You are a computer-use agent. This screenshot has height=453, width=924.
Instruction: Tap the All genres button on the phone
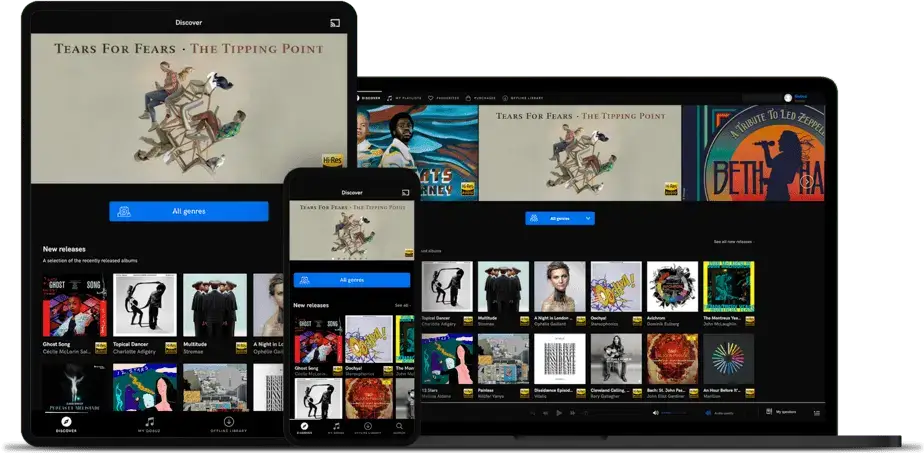tap(350, 280)
